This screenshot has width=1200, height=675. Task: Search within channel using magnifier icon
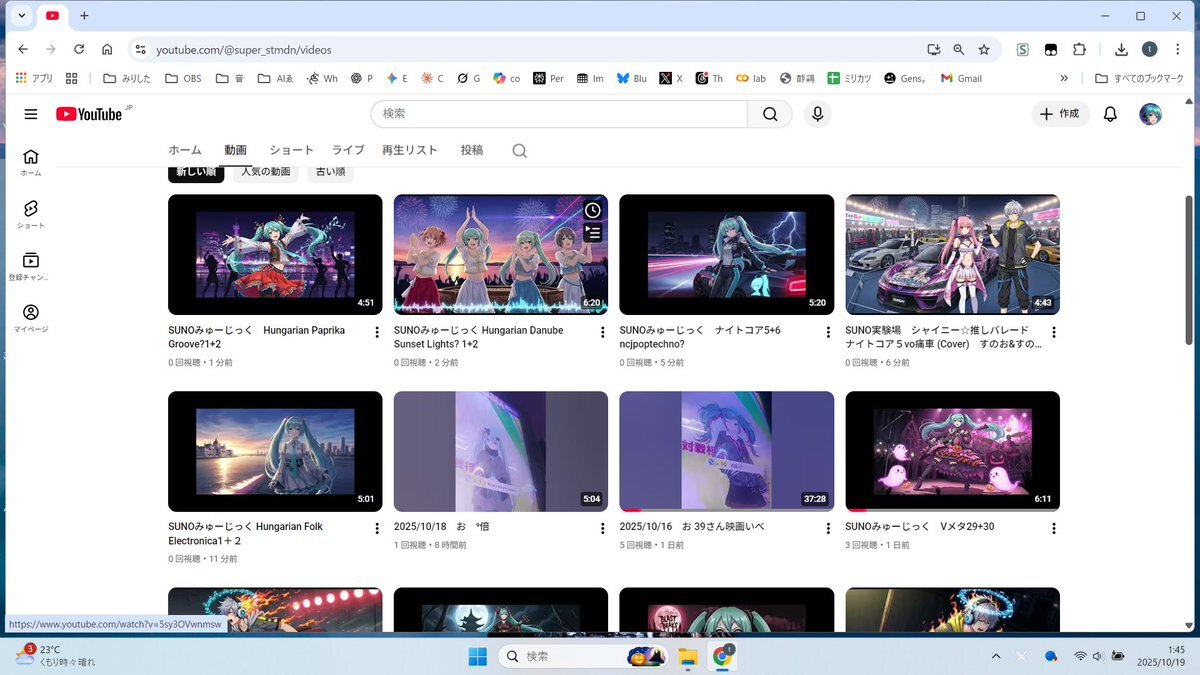(x=519, y=151)
